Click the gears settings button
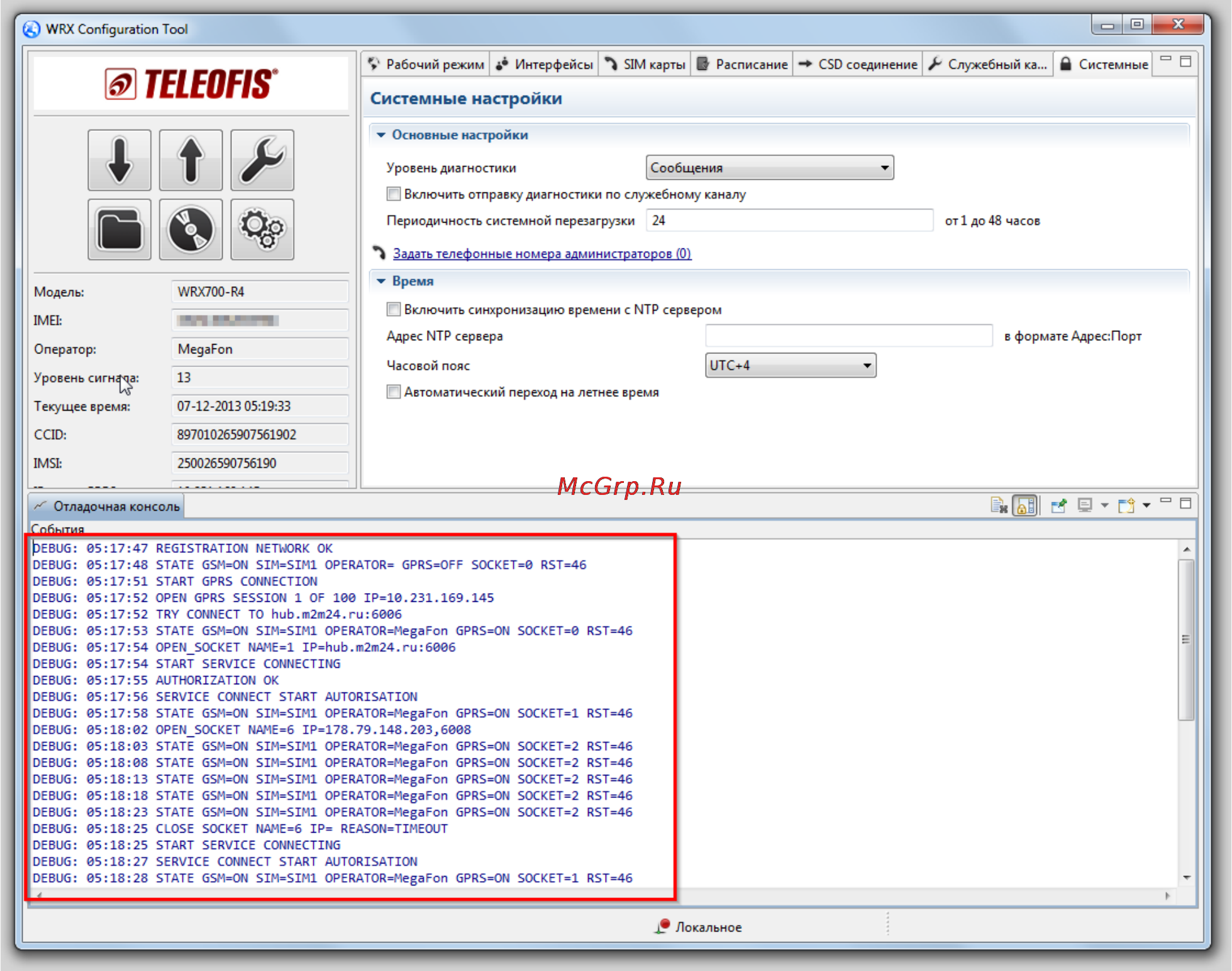The image size is (1232, 971). click(262, 230)
